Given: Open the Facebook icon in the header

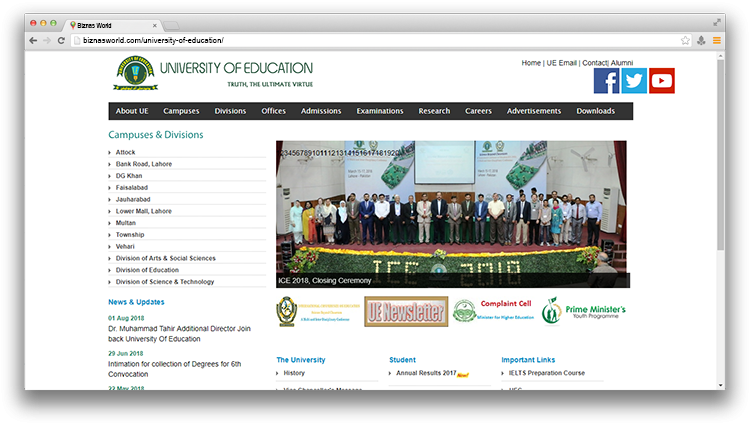Looking at the screenshot, I should (x=606, y=81).
